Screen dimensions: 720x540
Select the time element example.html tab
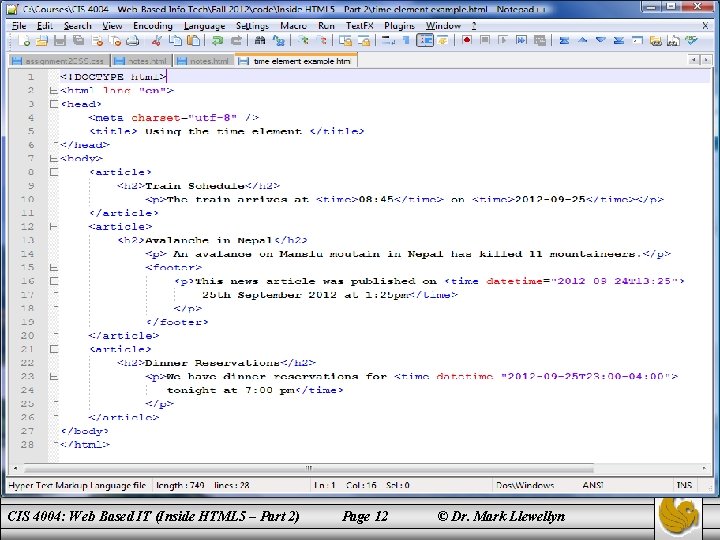pyautogui.click(x=297, y=61)
